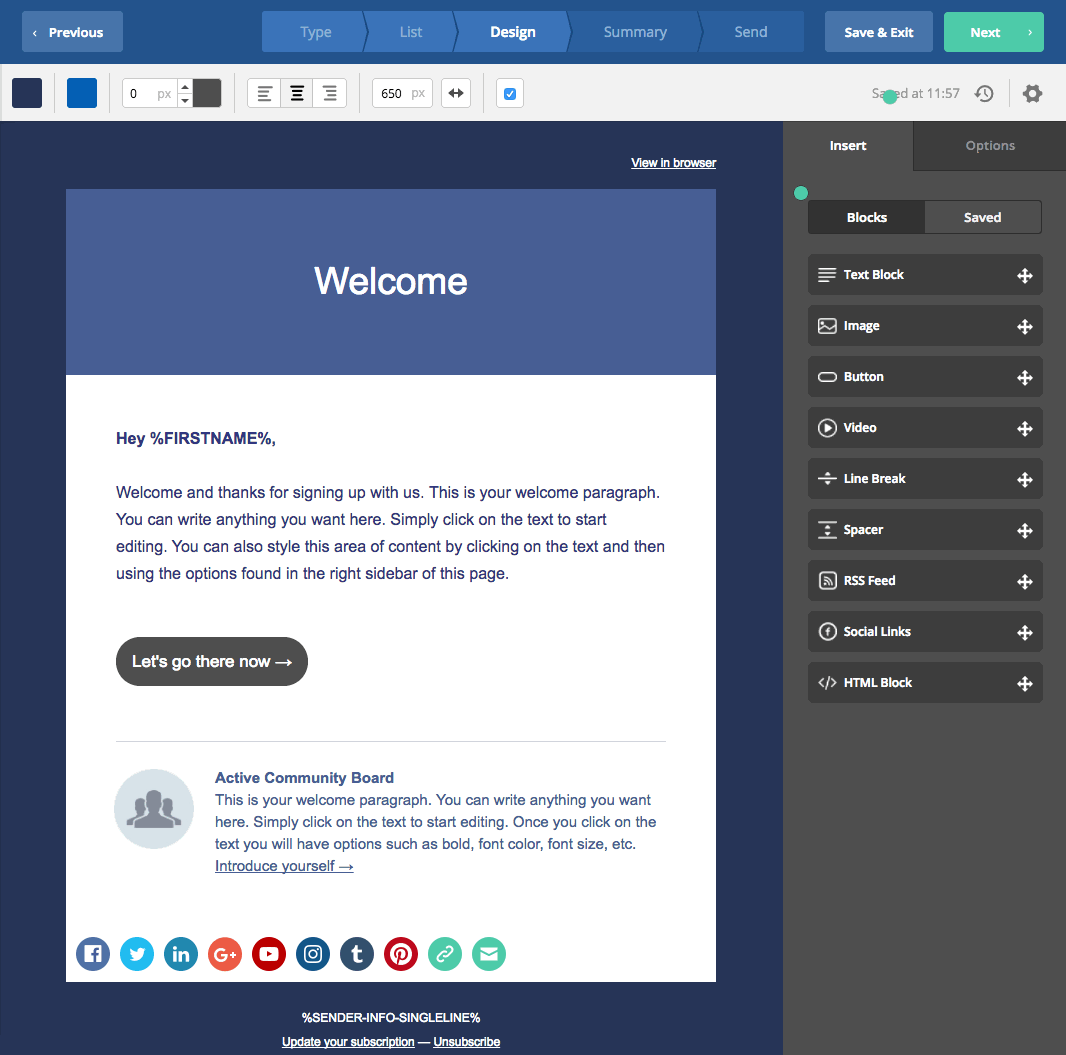Click the Save & Exit button

click(x=878, y=32)
